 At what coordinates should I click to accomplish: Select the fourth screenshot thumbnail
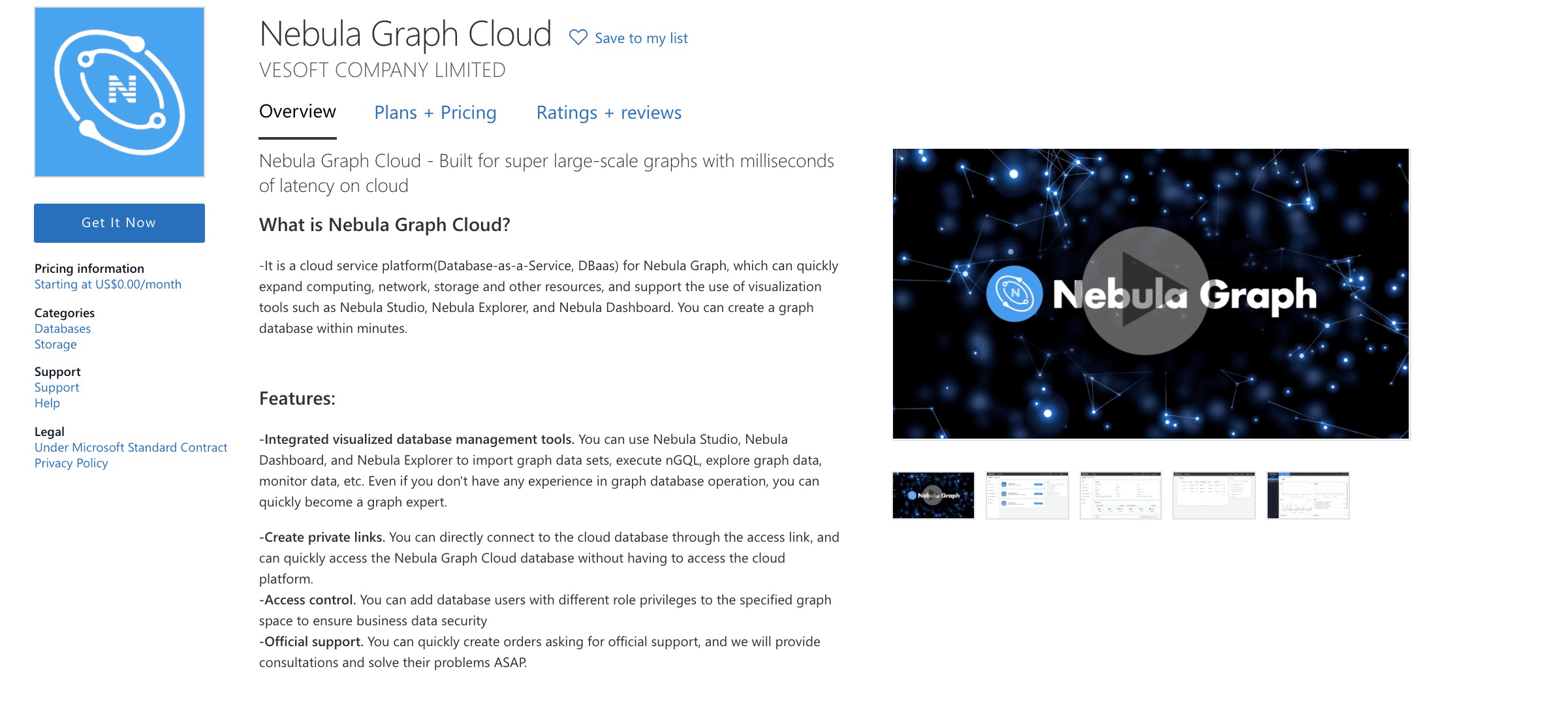tap(1214, 495)
